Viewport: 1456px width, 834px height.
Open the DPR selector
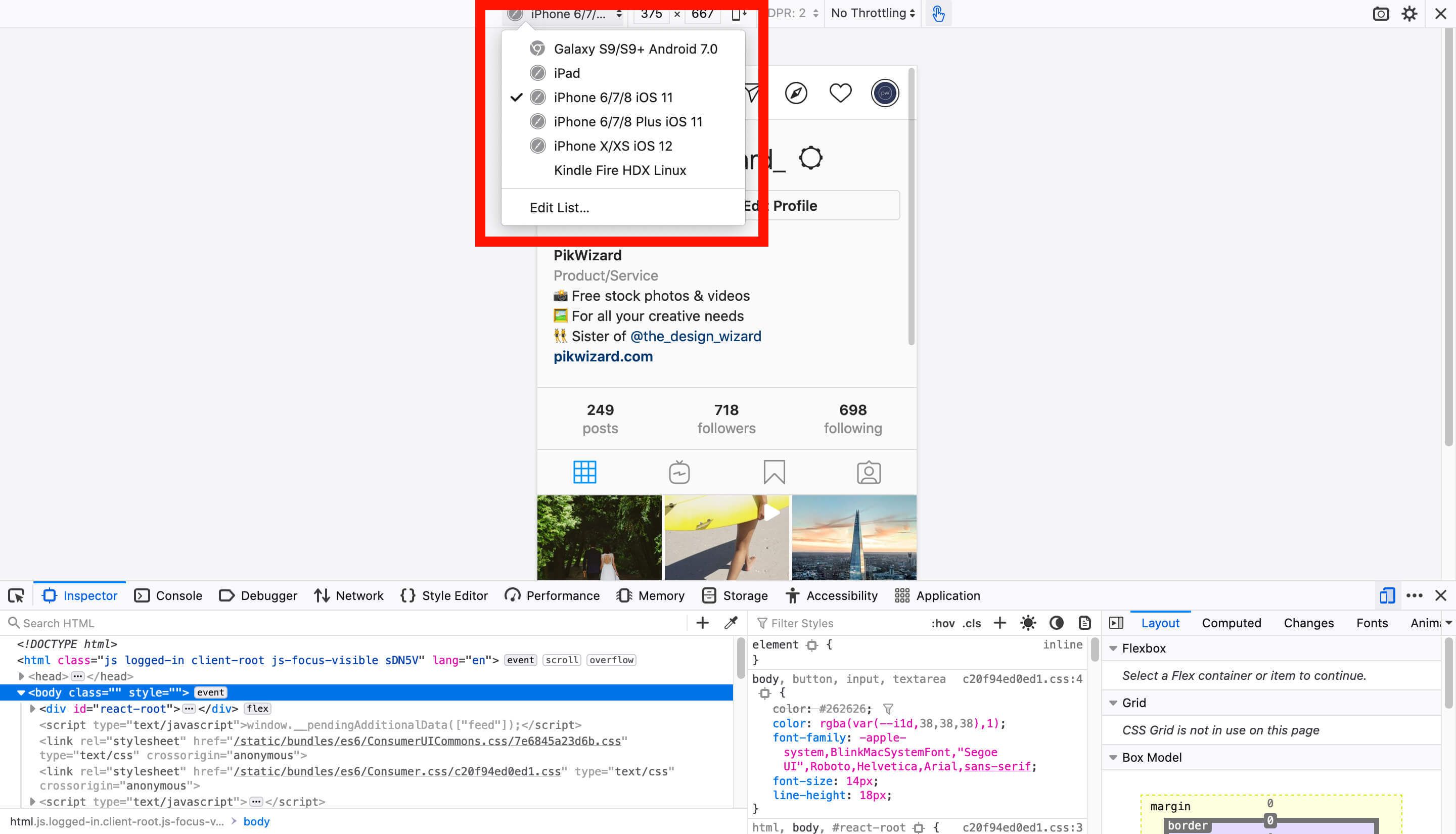[793, 13]
